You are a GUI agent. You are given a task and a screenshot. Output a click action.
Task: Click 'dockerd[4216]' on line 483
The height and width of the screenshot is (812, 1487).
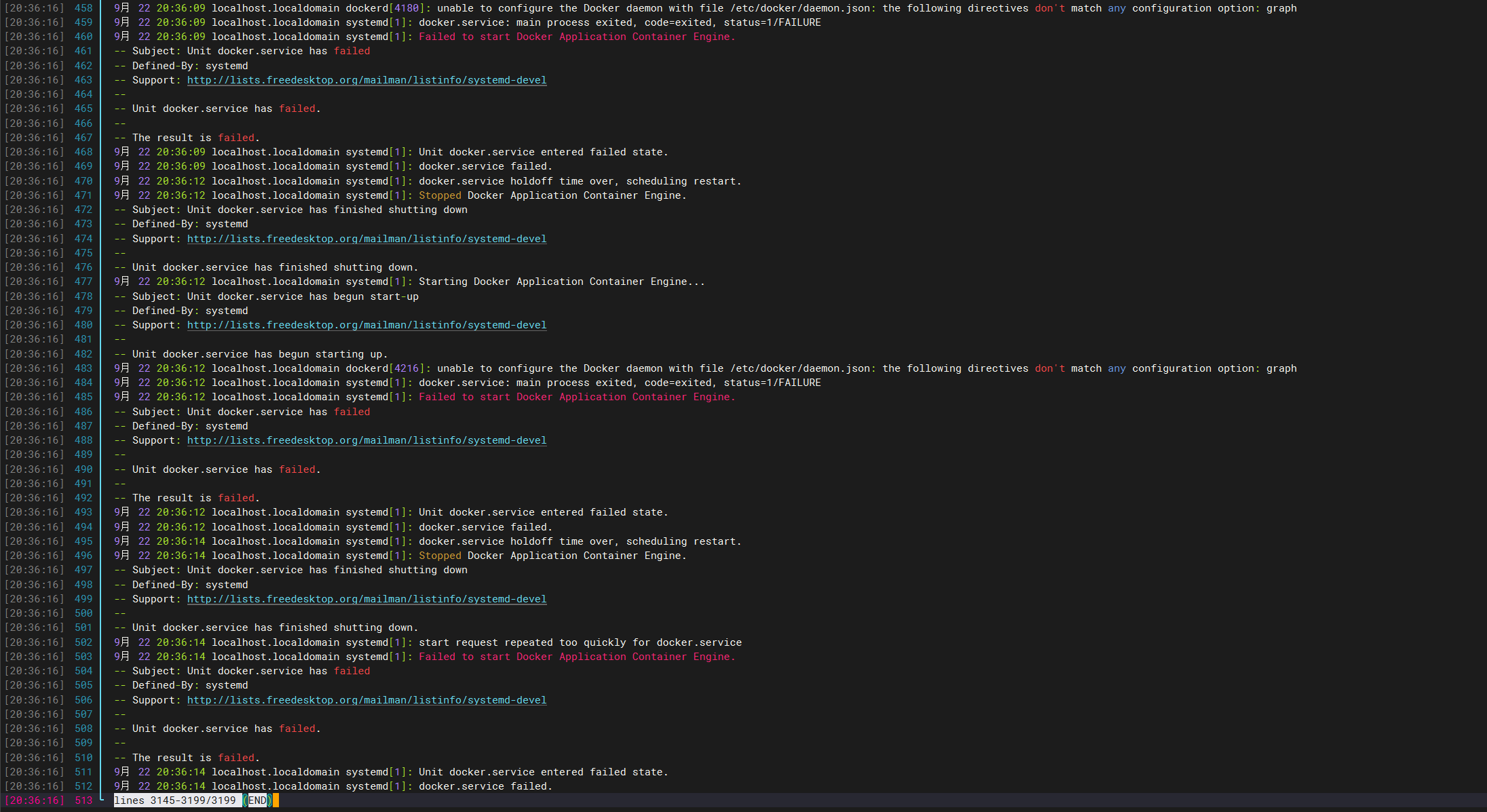click(388, 368)
